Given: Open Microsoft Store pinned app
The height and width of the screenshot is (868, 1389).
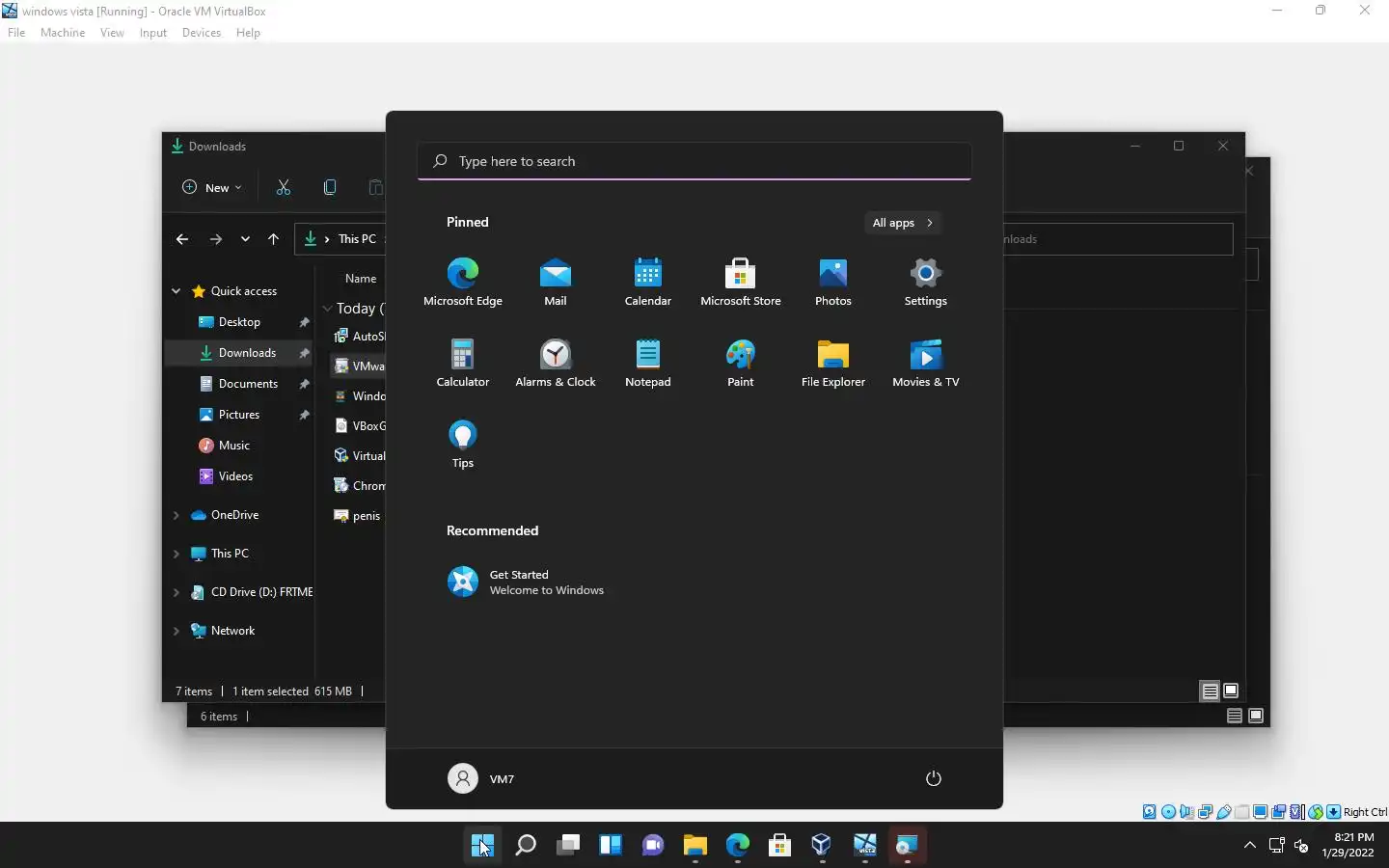Looking at the screenshot, I should click(x=741, y=282).
